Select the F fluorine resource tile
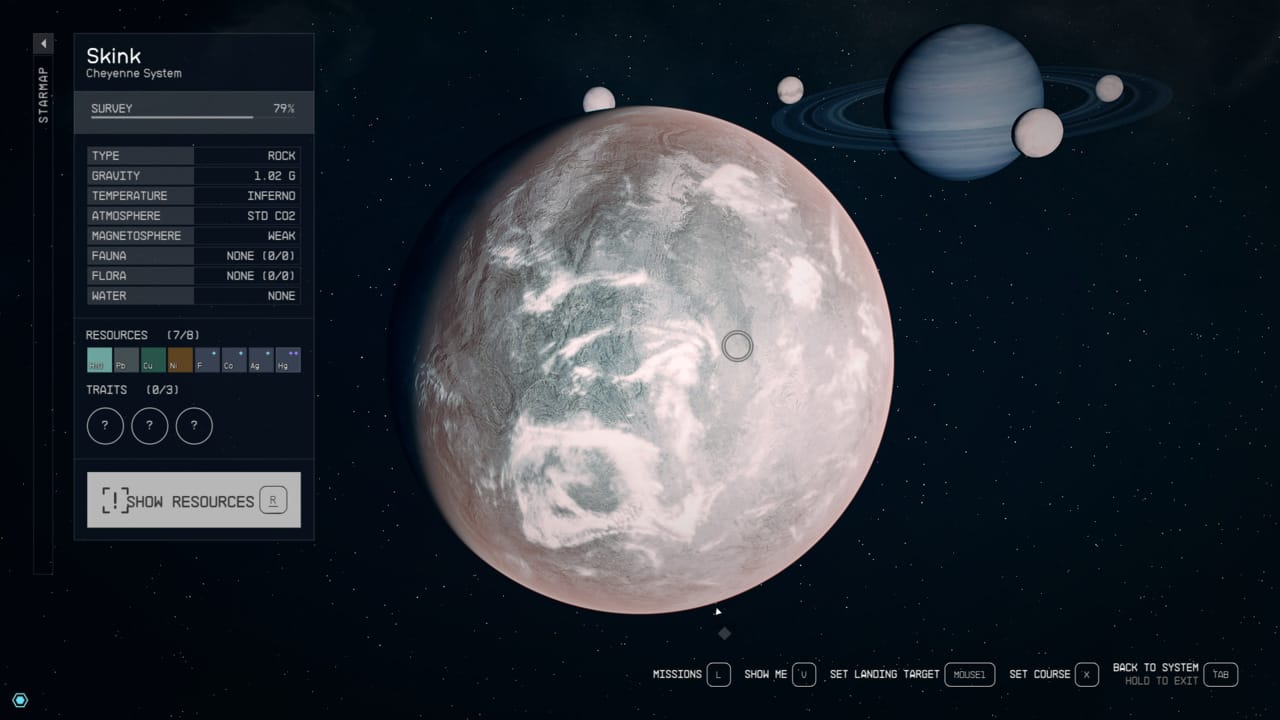Image resolution: width=1280 pixels, height=720 pixels. coord(207,360)
